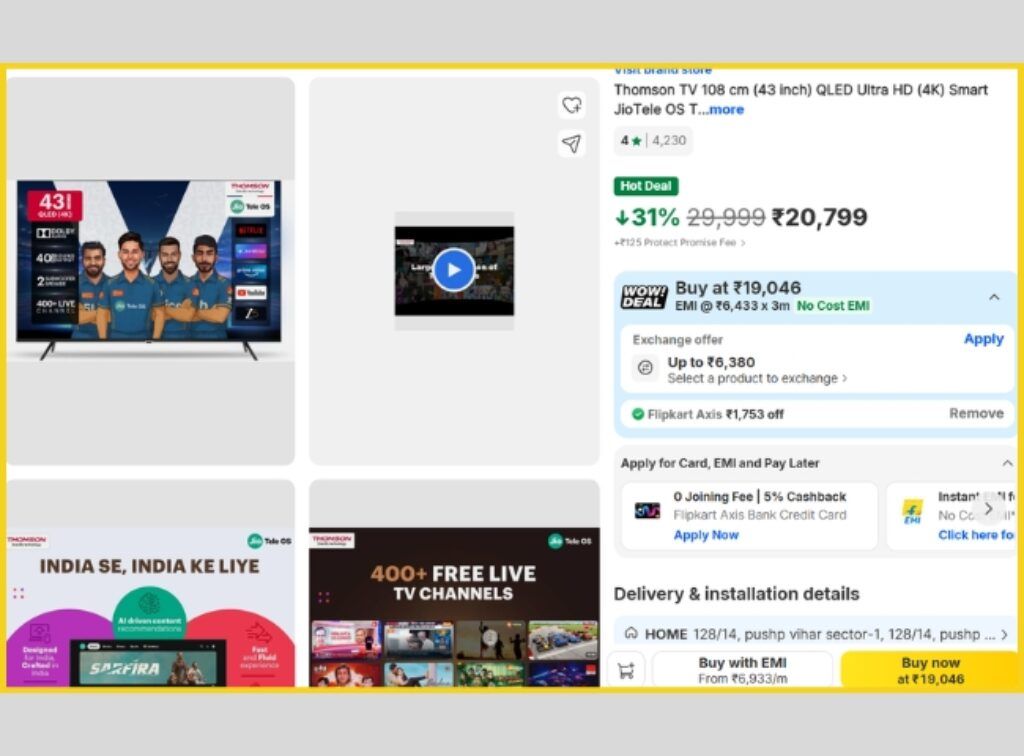Open the HOME delivery address row
Viewport: 1024px width, 756px height.
pos(815,634)
